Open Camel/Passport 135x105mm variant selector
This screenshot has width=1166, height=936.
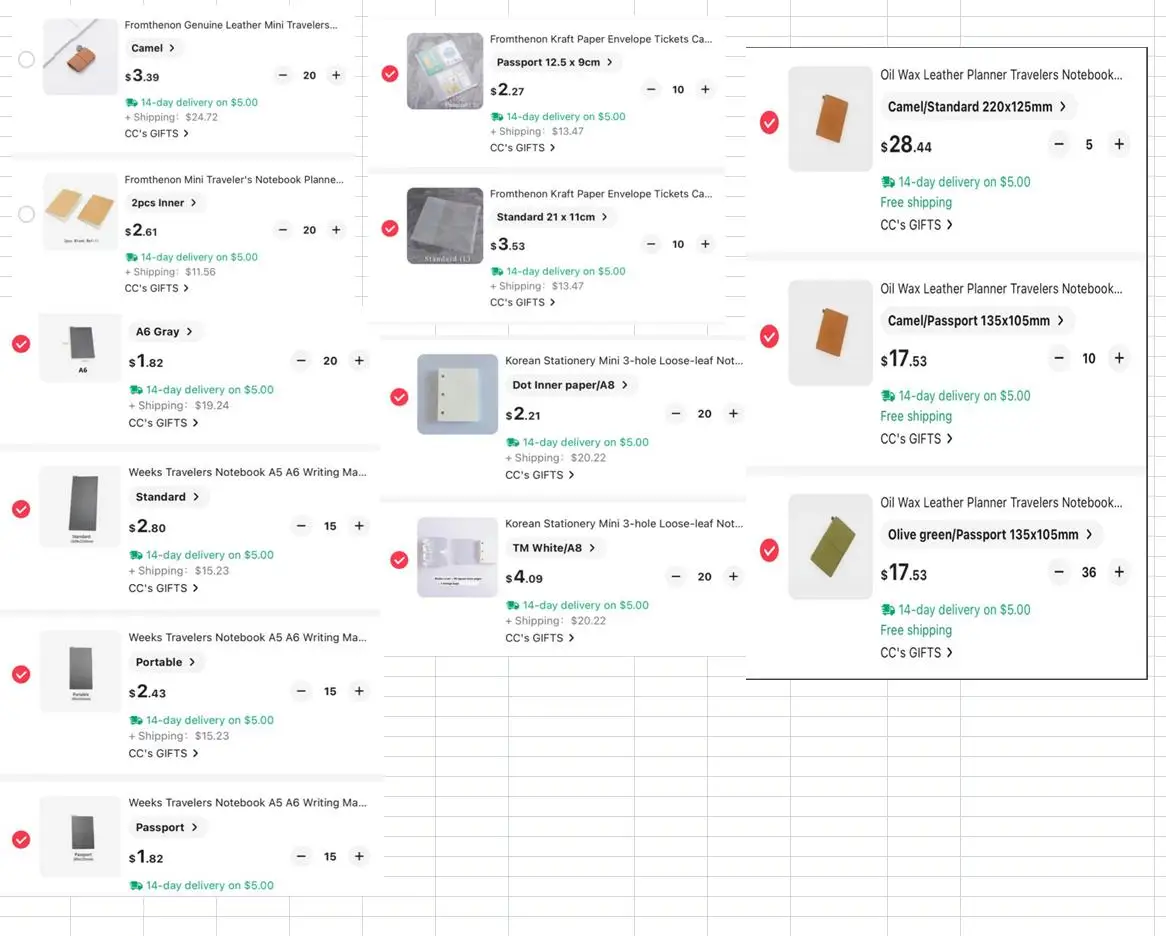click(976, 321)
